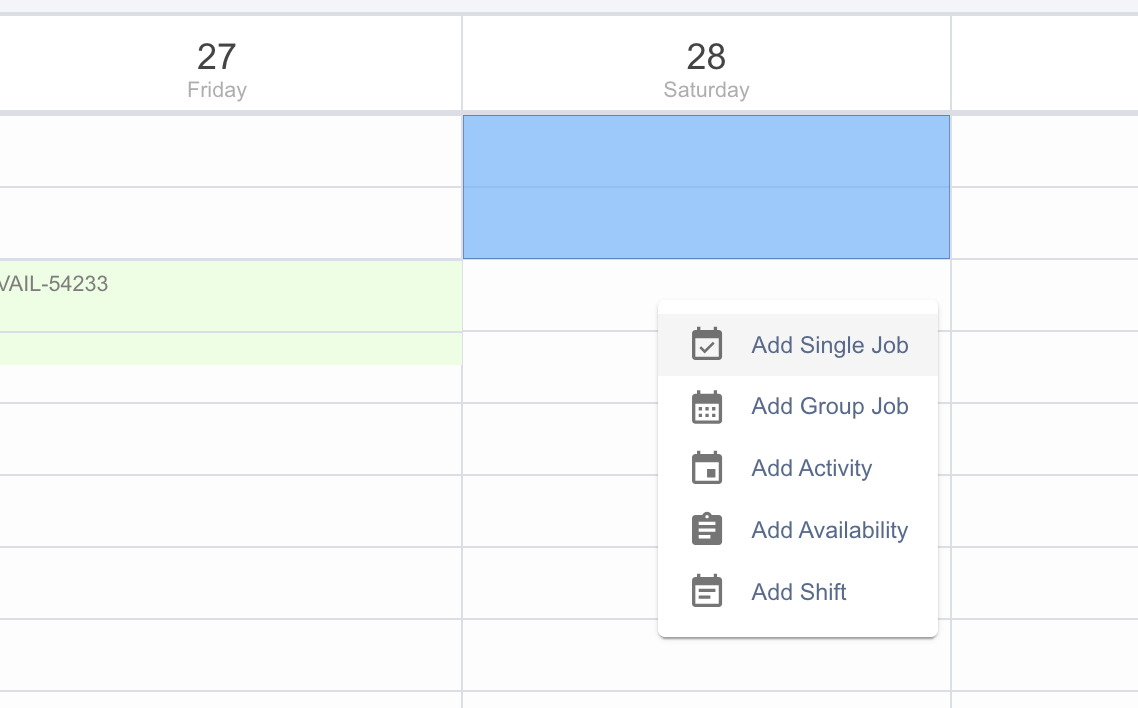The height and width of the screenshot is (708, 1138).
Task: Select empty slot in column right of Saturday
Action: pyautogui.click(x=1045, y=151)
